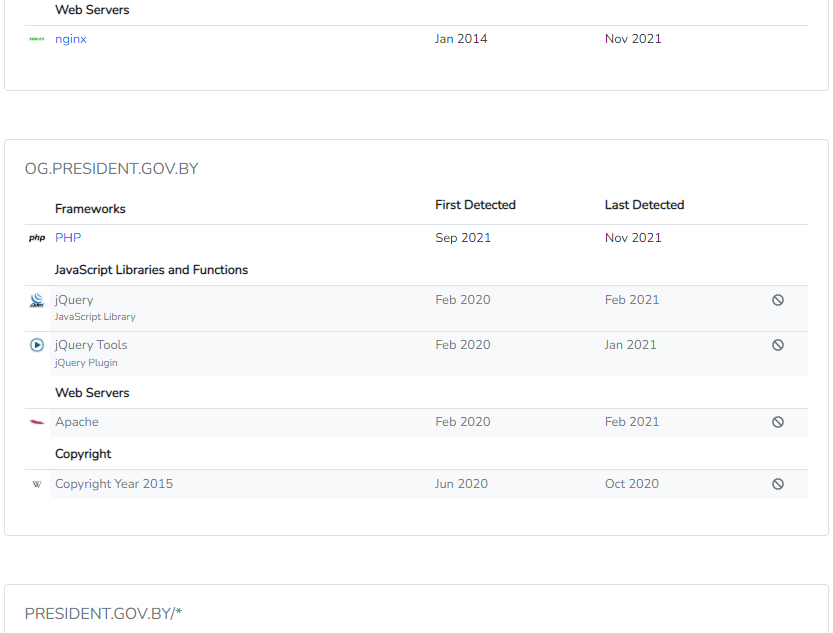Select the Apache entry name
Image resolution: width=833 pixels, height=633 pixels.
[x=76, y=422]
